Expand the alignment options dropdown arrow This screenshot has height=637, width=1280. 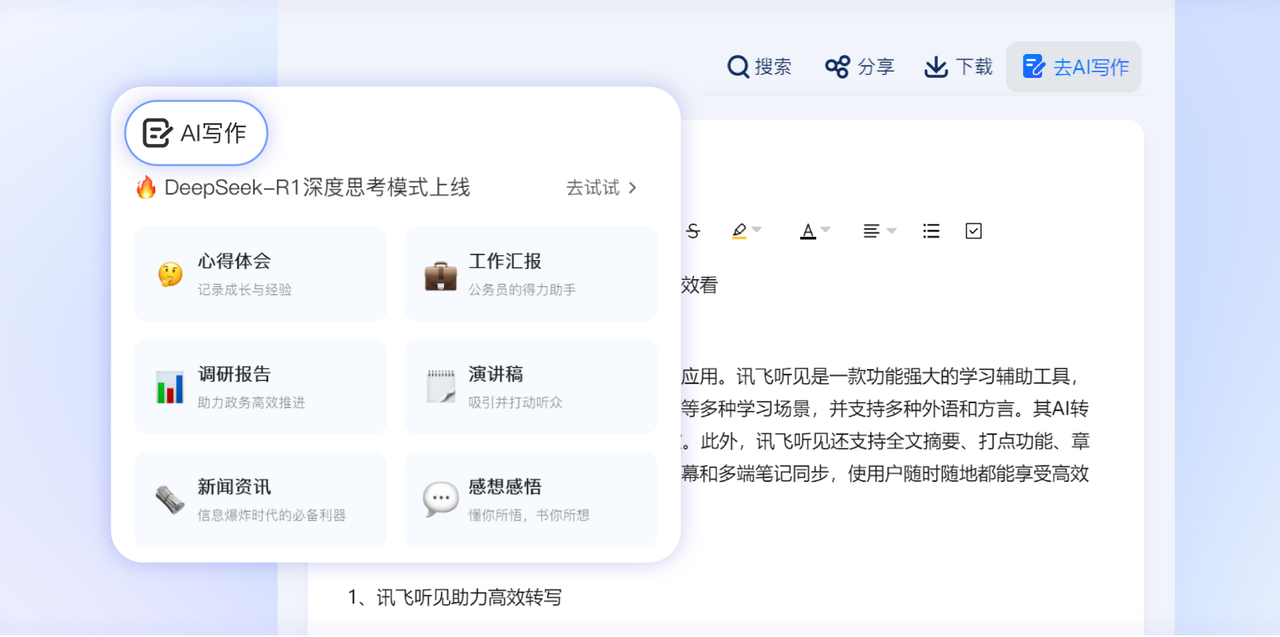pos(891,231)
